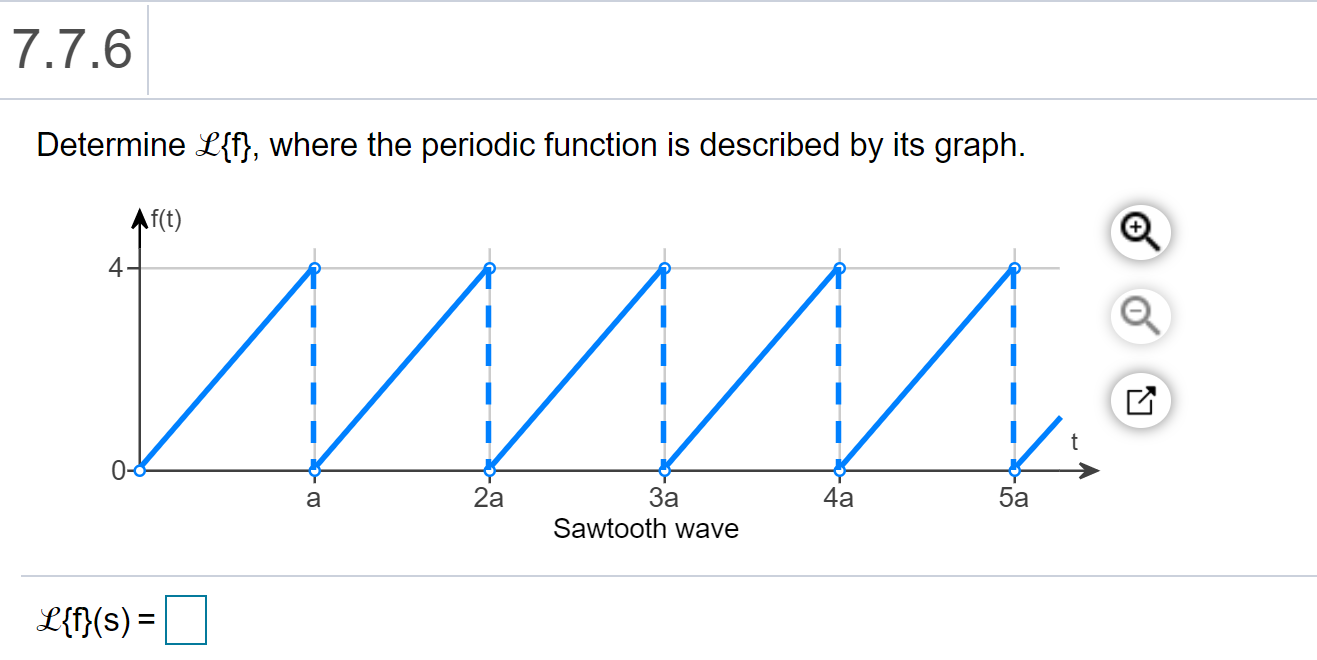Click the open circle at peak above a
Viewport: 1317px width, 660px height.
tap(314, 266)
